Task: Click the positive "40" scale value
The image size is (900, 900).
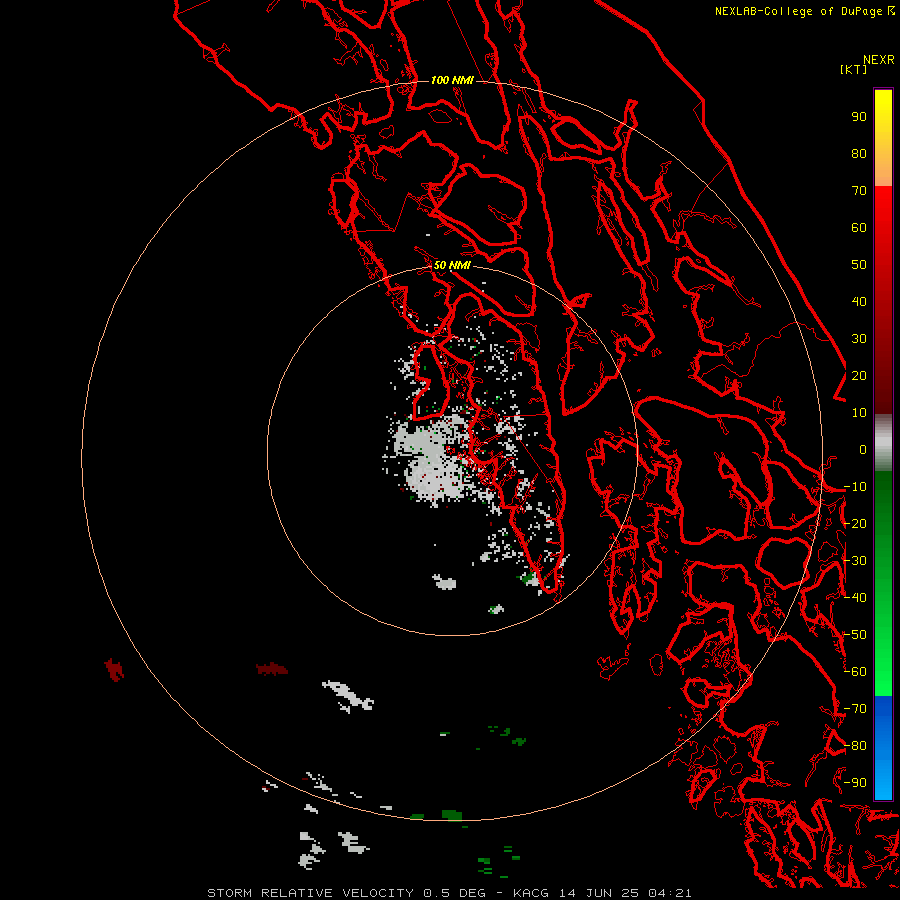Action: tap(859, 301)
